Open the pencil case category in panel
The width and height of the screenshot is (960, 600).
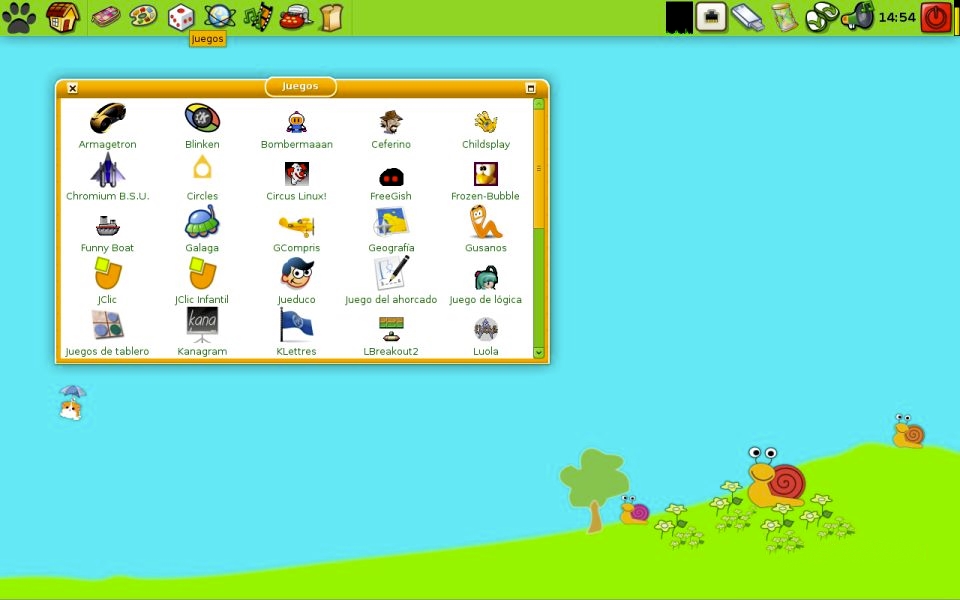pyautogui.click(x=106, y=17)
